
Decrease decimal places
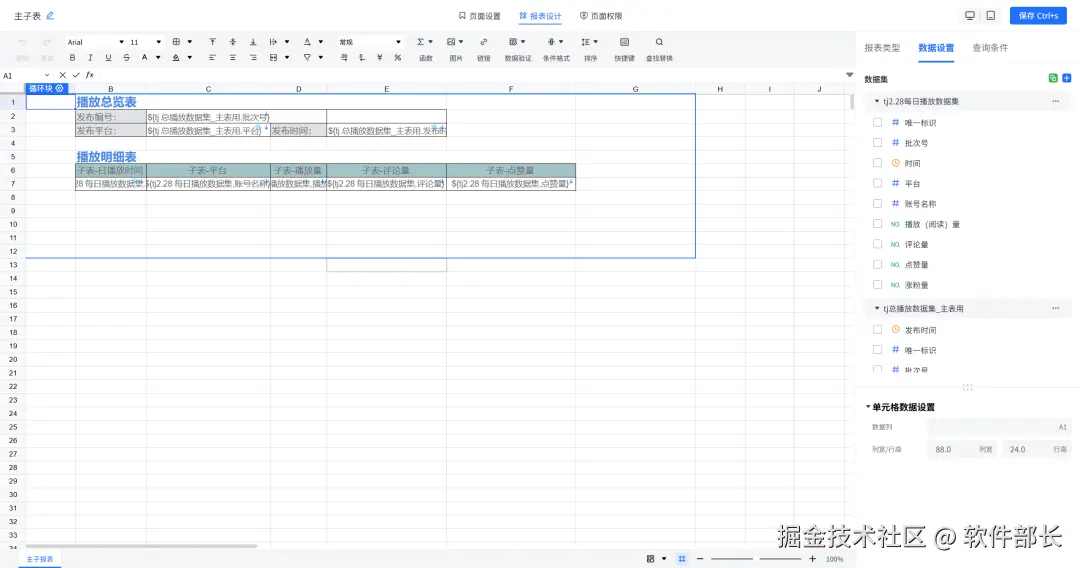[362, 58]
